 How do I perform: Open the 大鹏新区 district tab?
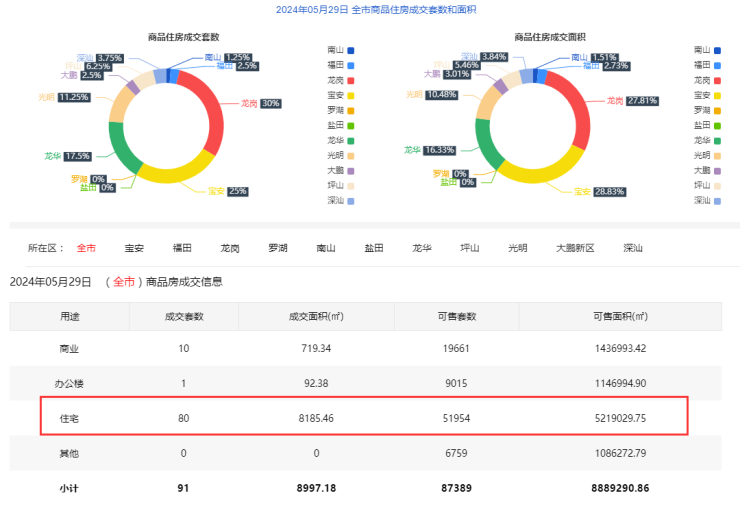pos(575,248)
